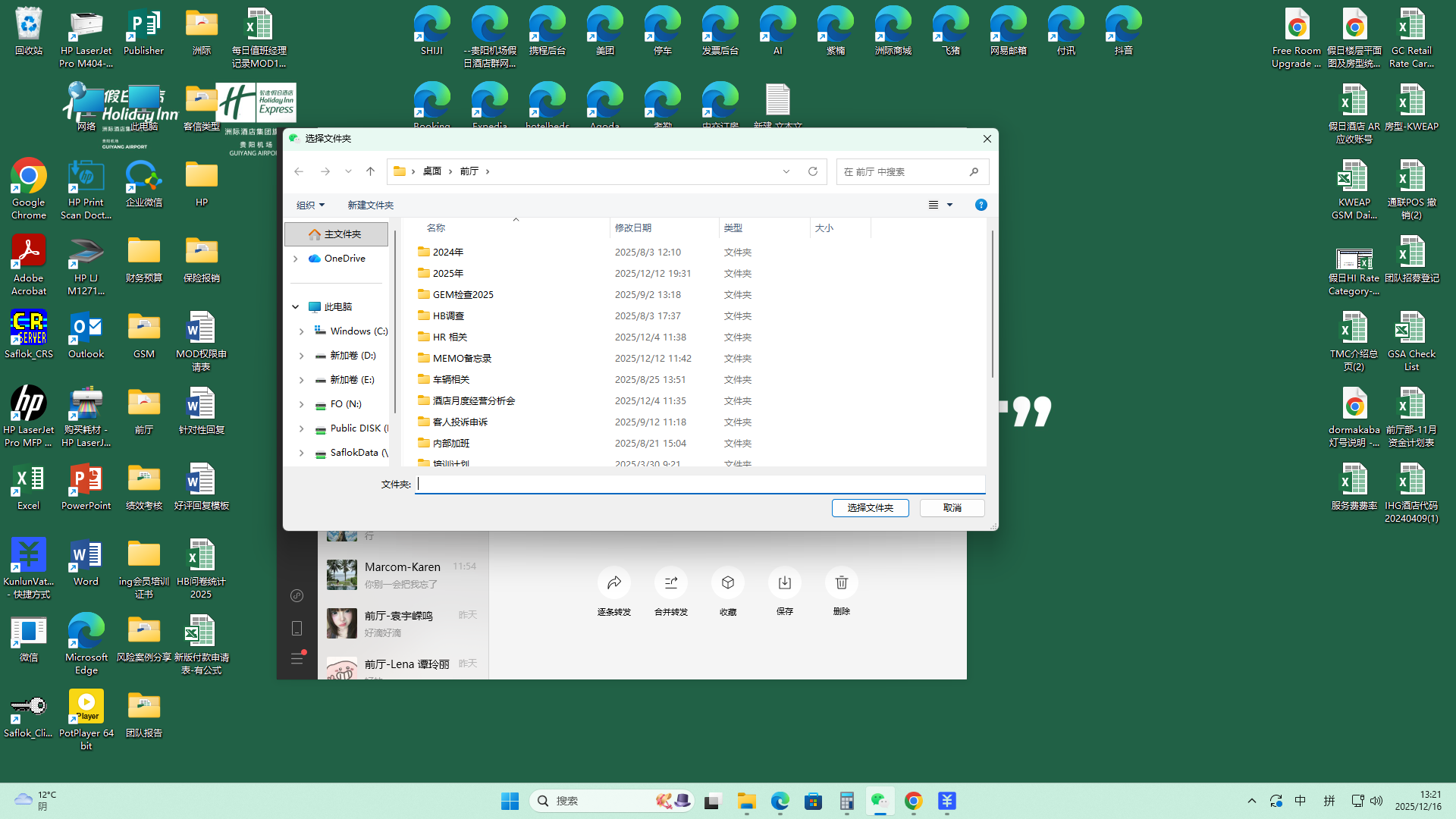
Task: Click the 收藏 favorite cube icon
Action: click(727, 582)
